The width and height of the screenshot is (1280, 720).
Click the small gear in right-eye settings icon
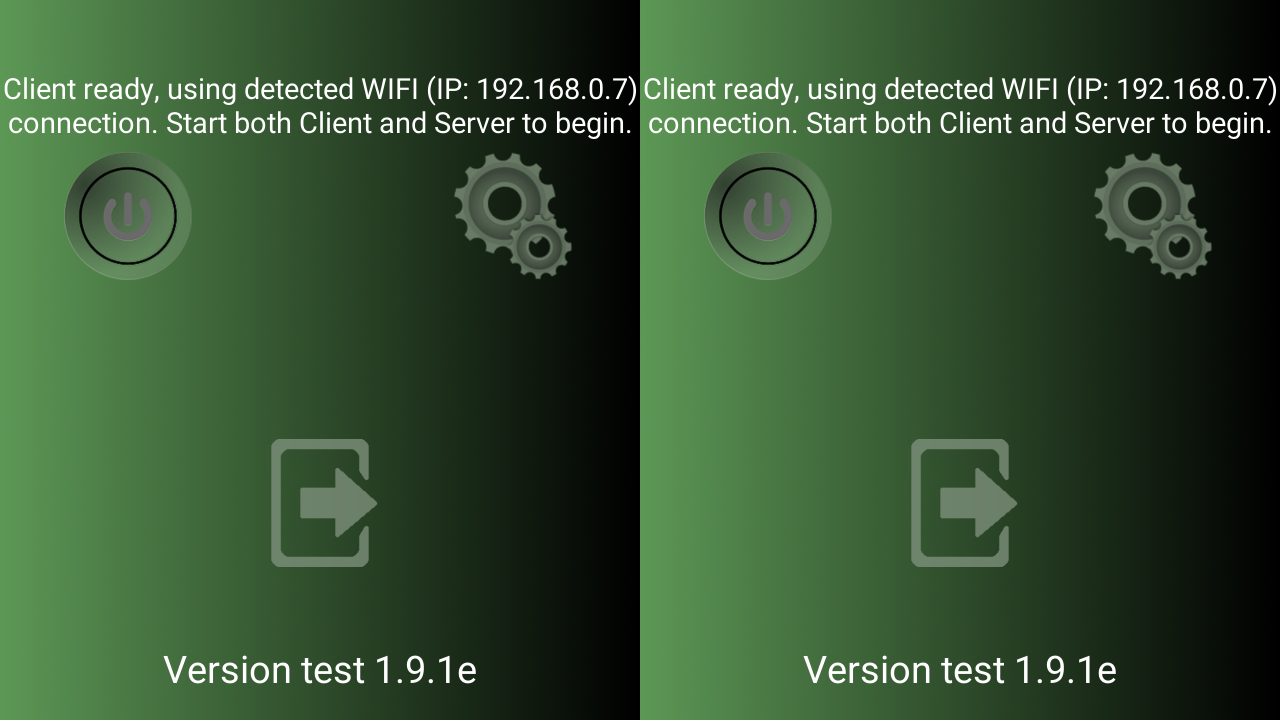[1181, 245]
